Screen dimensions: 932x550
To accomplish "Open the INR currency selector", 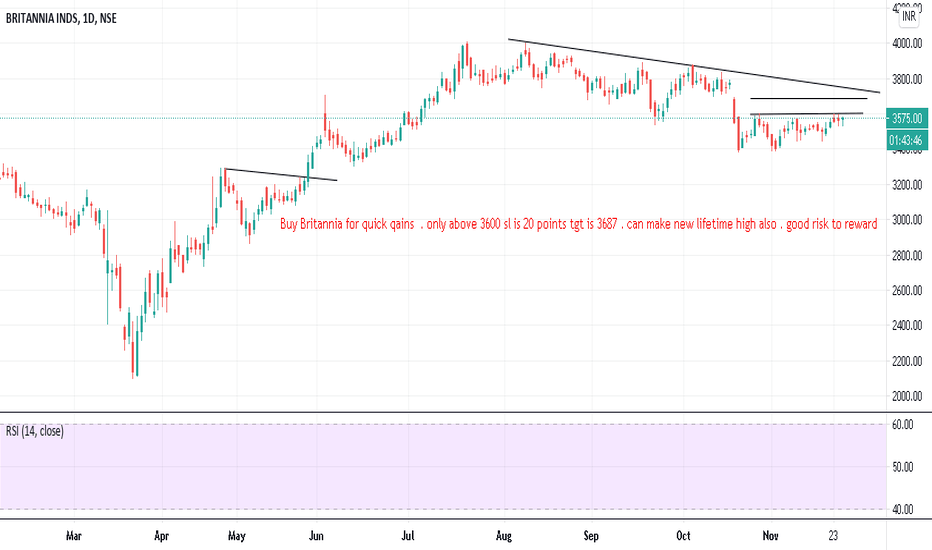I will pyautogui.click(x=909, y=16).
